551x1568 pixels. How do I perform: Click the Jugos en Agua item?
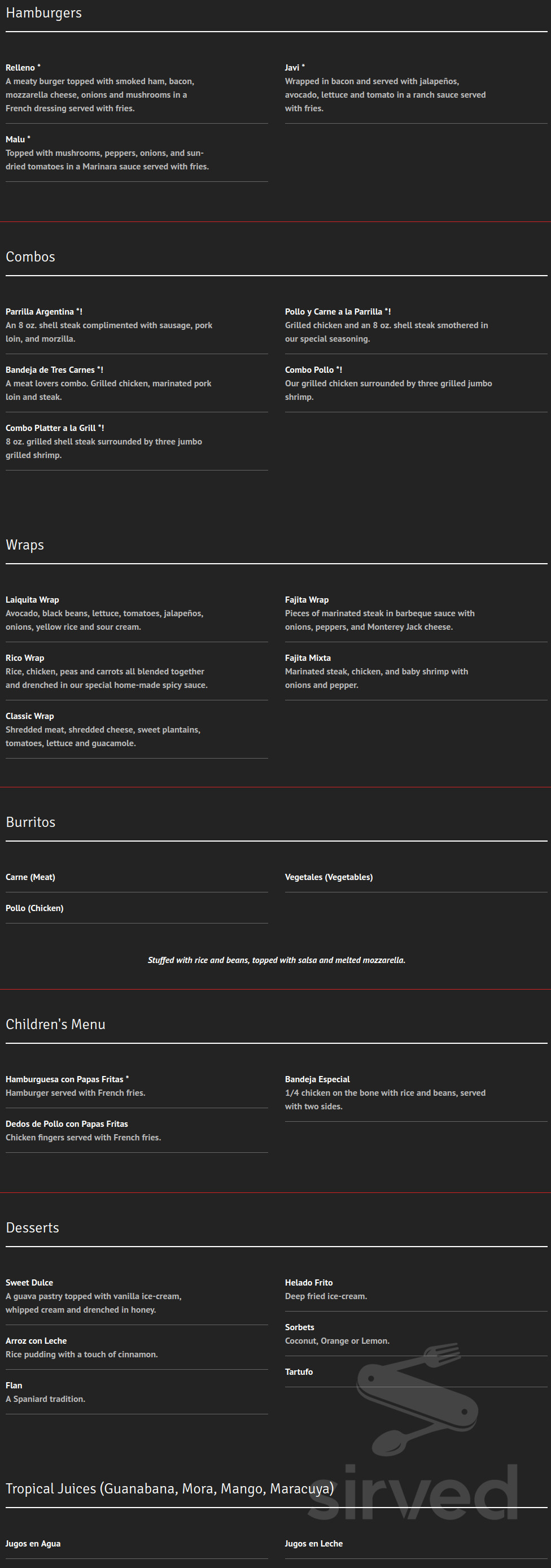[x=33, y=1544]
